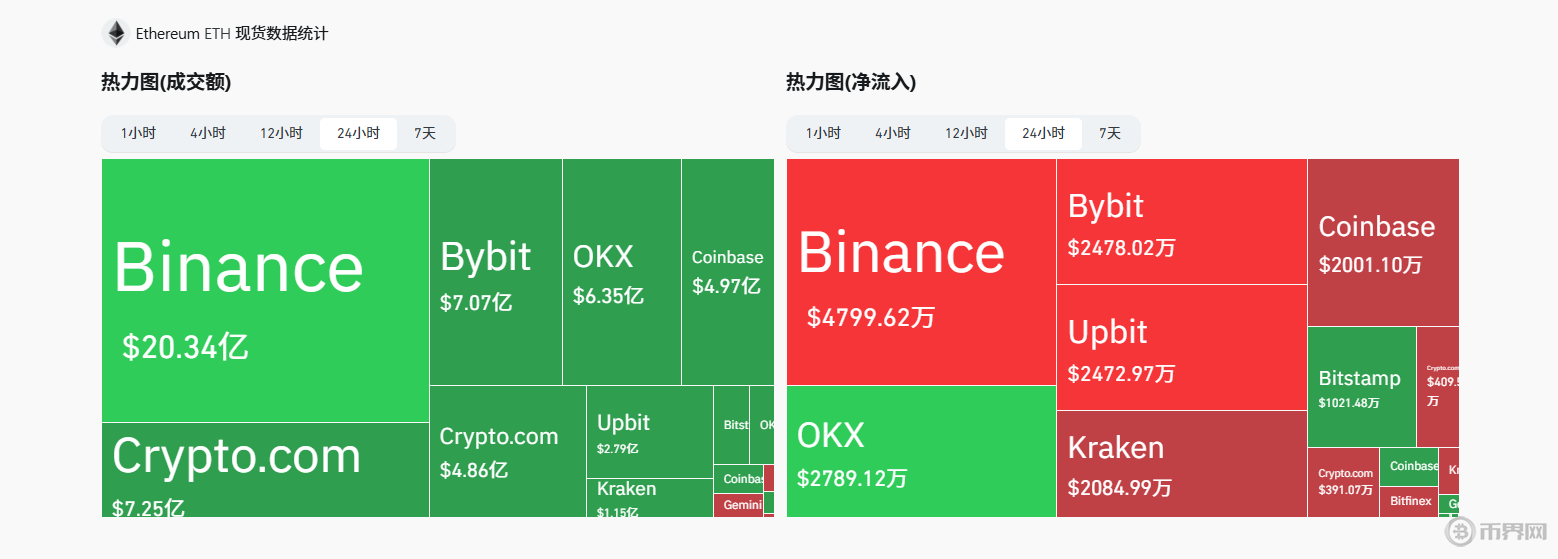Open the Upbit $2472.97万 inflow tile

1181,348
